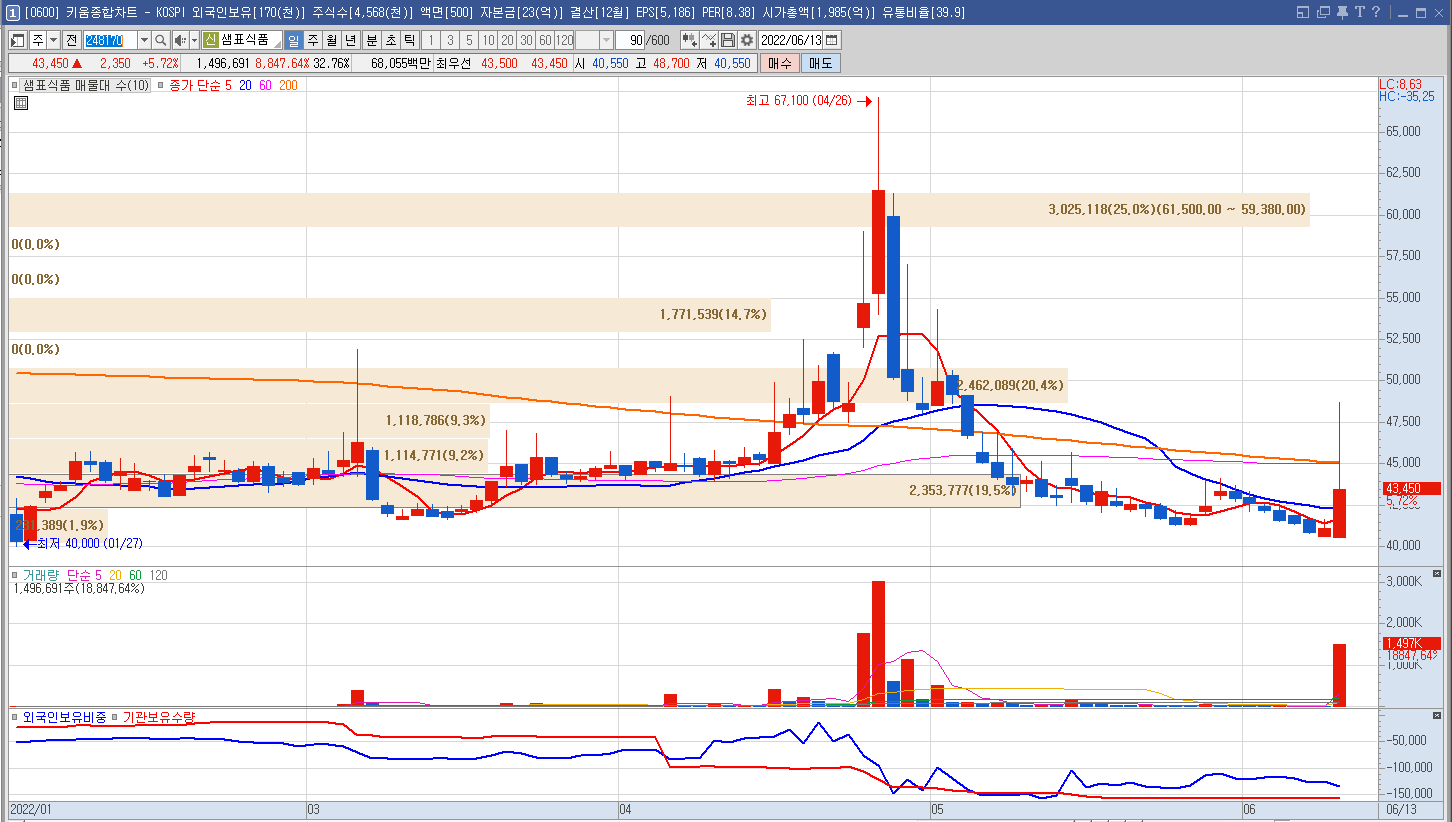
Task: Click the grid table icon under 샘표식품 legend
Action: pyautogui.click(x=20, y=102)
